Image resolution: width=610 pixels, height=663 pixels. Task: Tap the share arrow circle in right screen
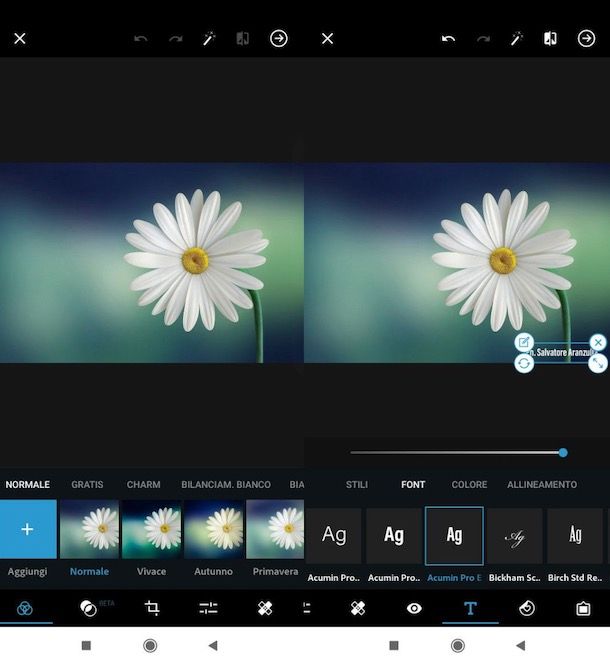586,38
